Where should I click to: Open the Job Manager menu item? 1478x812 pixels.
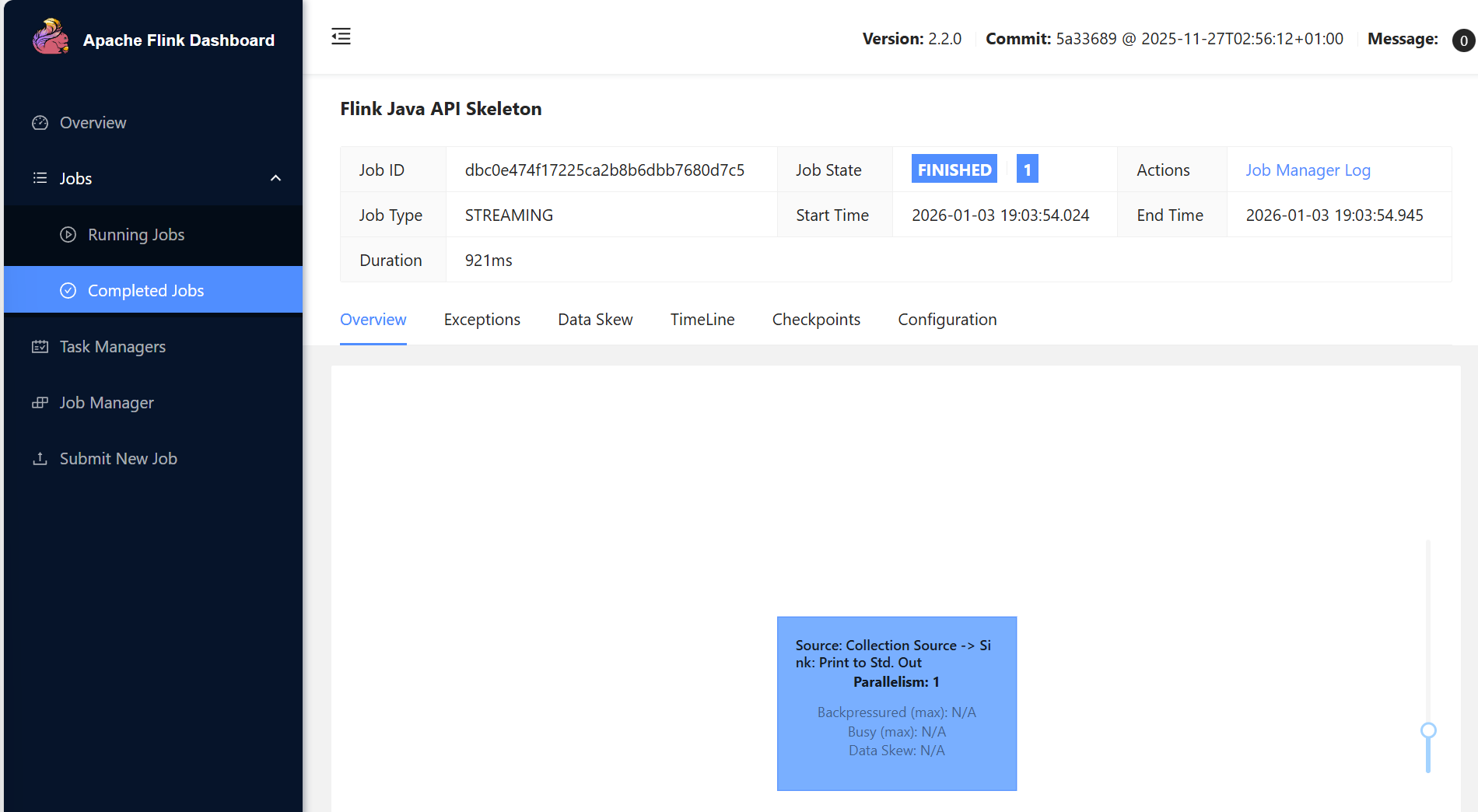click(x=153, y=402)
